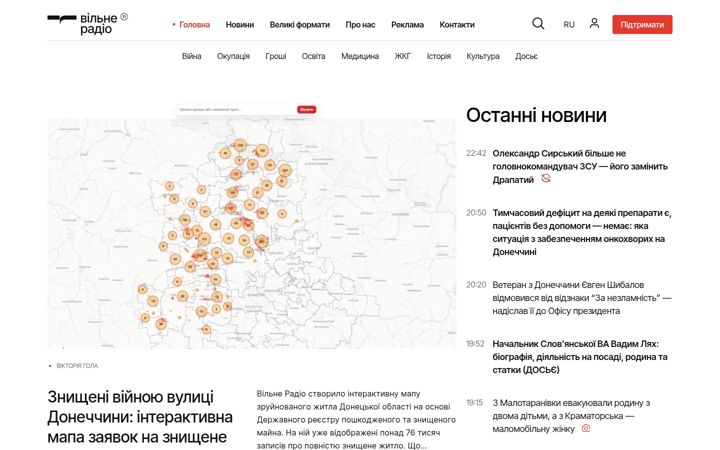This screenshot has height=450, width=720.
Task: Select the Досьє category
Action: [x=526, y=56]
